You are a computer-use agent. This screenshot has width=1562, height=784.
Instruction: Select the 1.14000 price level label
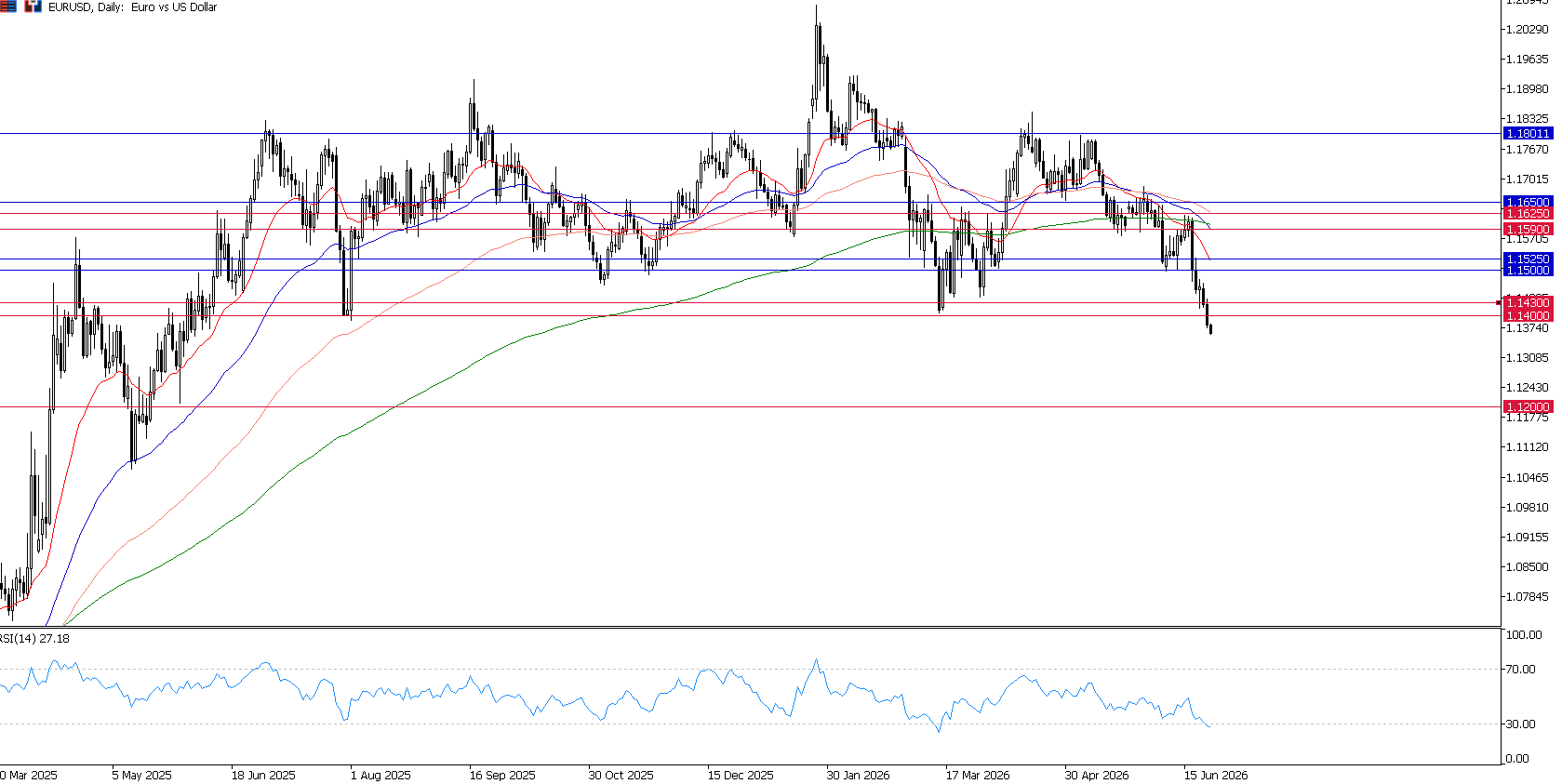click(1528, 316)
